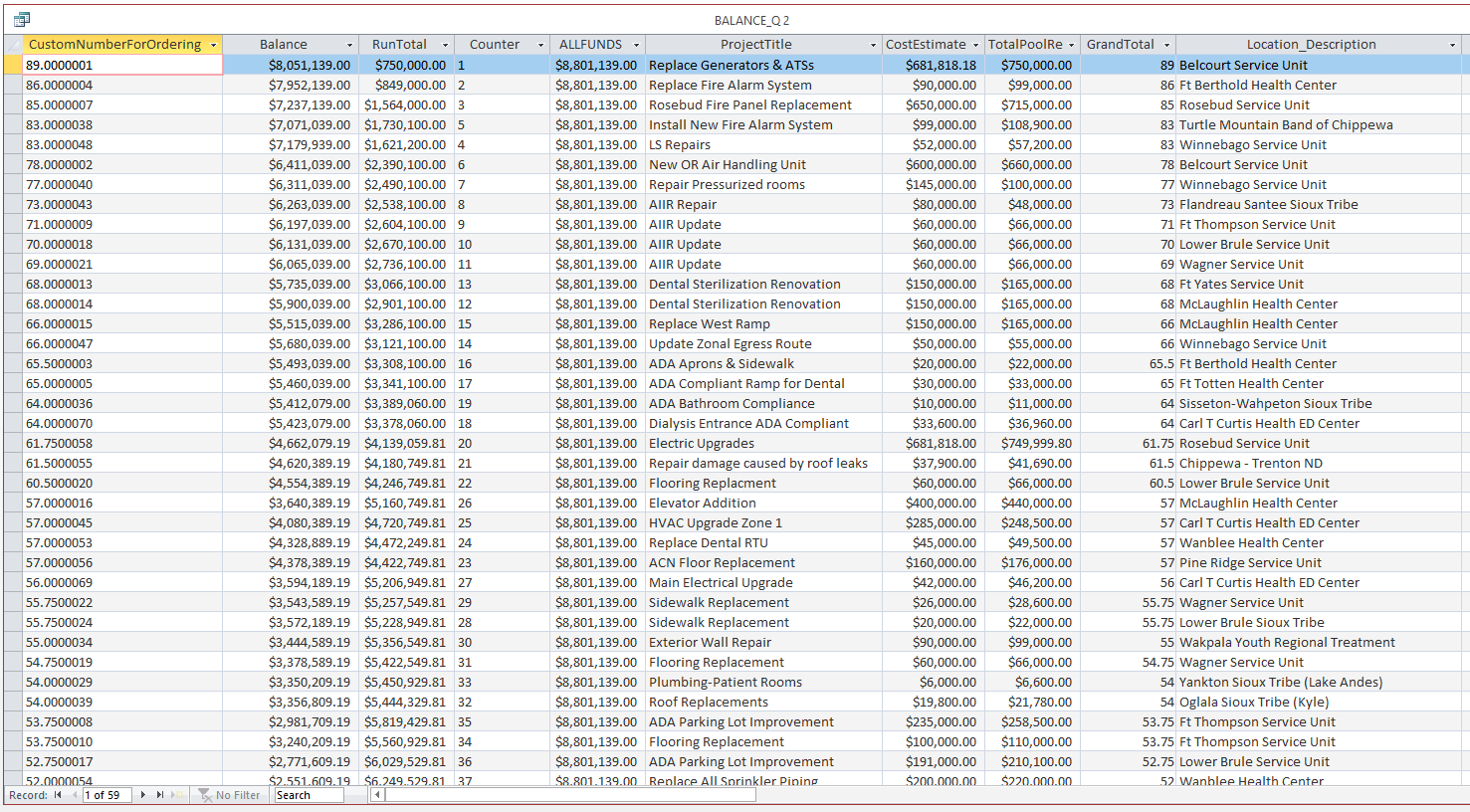Click the 'Dialysis Entrance ADA Compliant' cell
The image size is (1470, 812).
coord(763,423)
